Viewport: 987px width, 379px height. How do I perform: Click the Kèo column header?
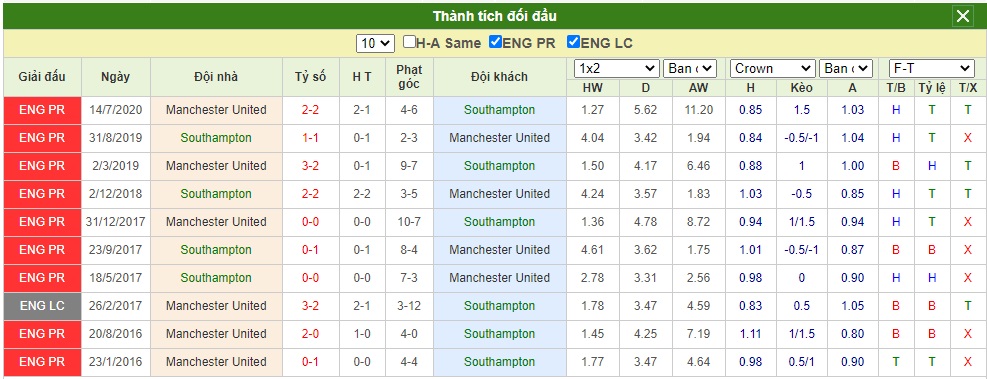point(801,88)
